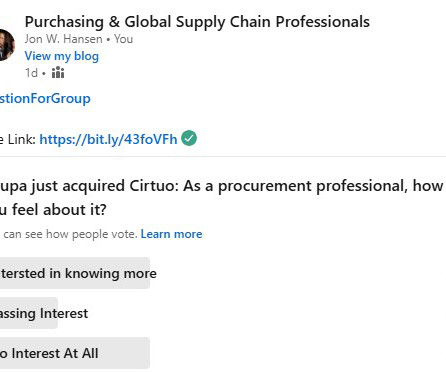Click the poll question about Coupa acquiring Cirtuo
This screenshot has height=372, width=446.
[221, 198]
